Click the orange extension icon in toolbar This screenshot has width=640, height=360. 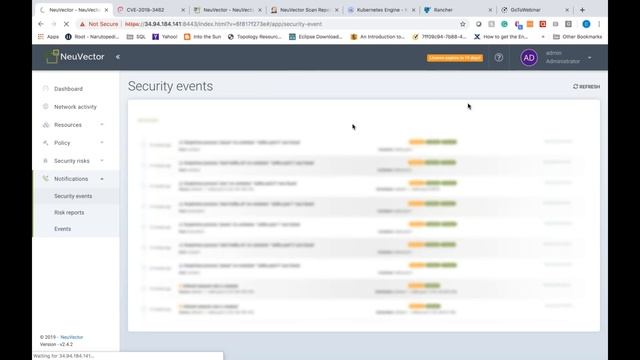(x=530, y=24)
